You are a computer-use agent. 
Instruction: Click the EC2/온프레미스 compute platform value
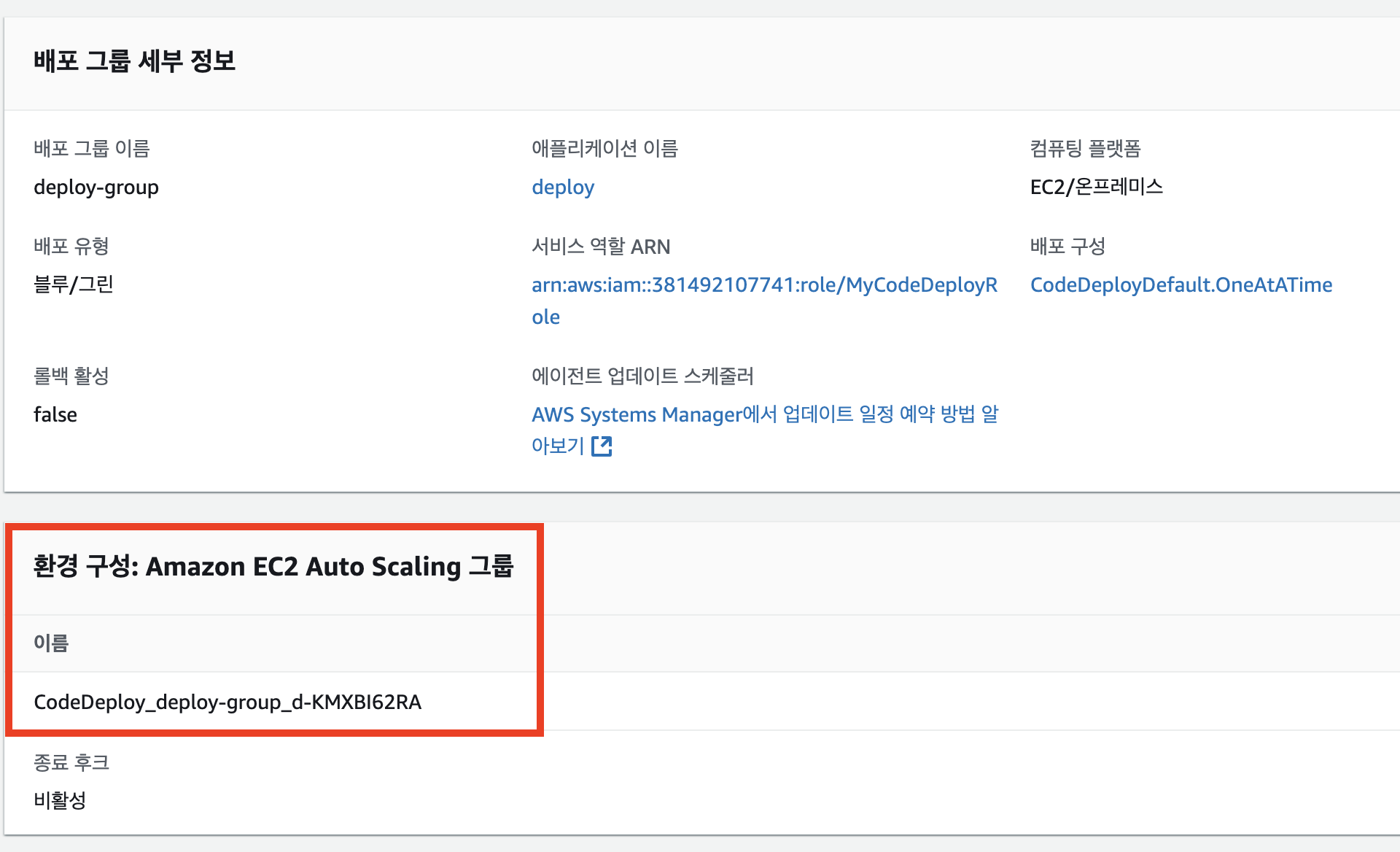[x=1096, y=187]
